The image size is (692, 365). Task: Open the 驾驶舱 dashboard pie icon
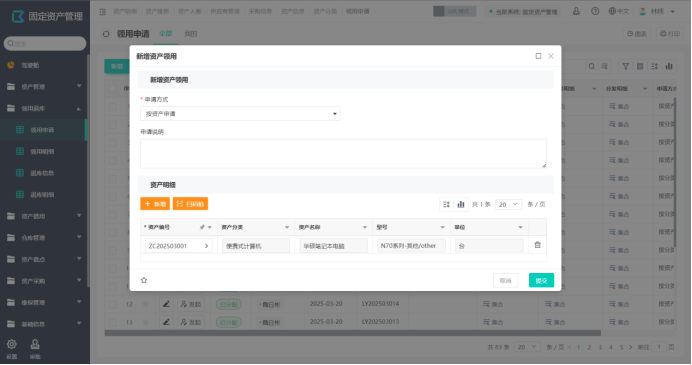(11, 65)
